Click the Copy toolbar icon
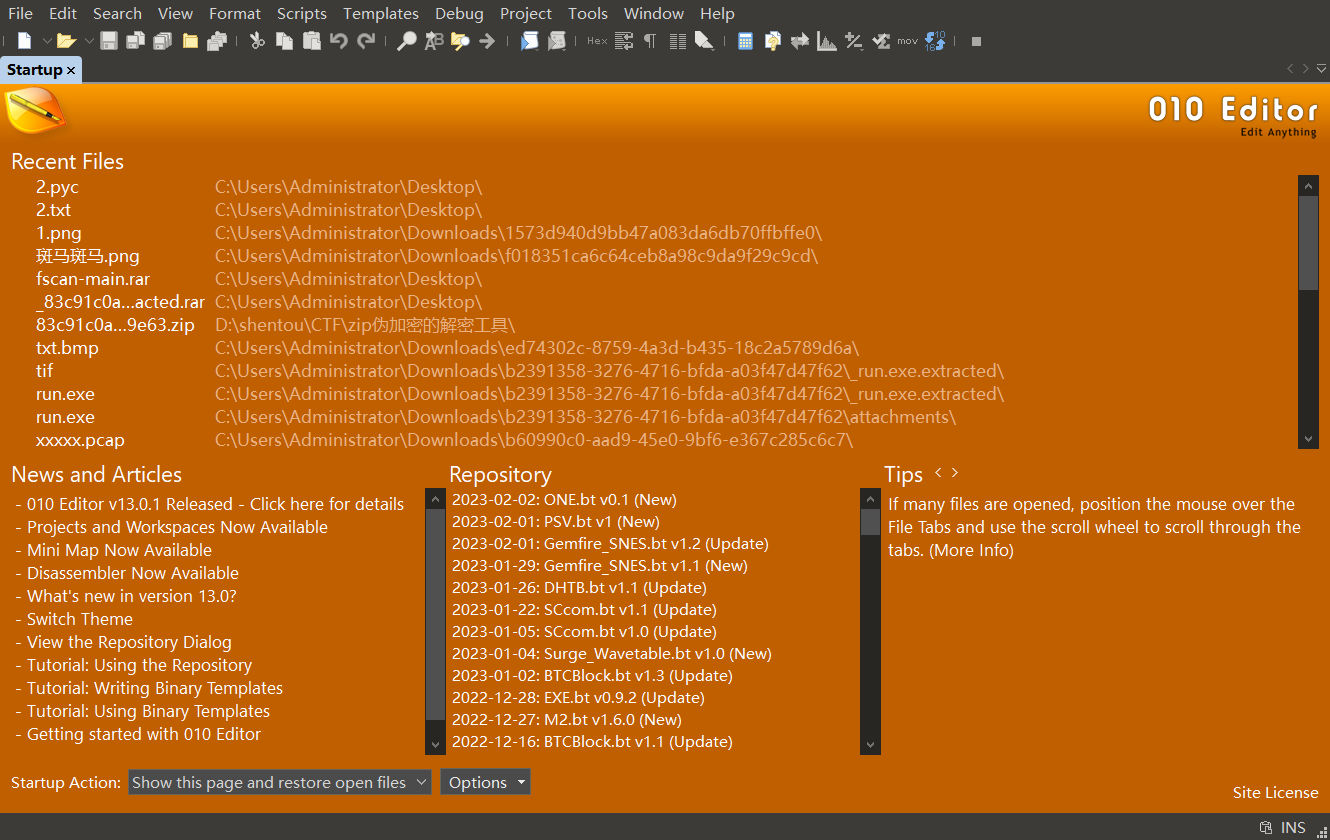Viewport: 1330px width, 840px height. (285, 41)
